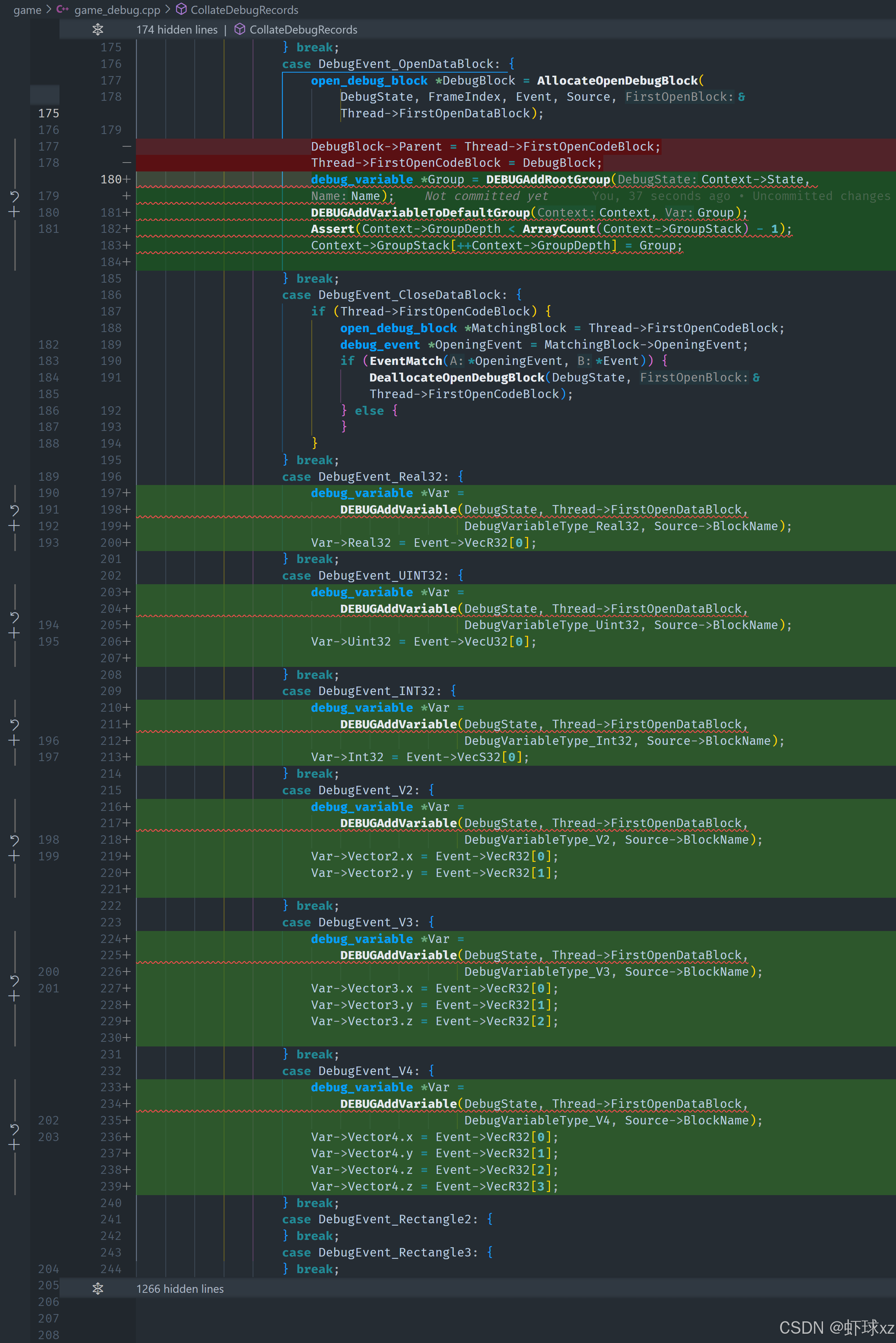Revert the DEBUGAddRootGroup change hunk
896x1343 pixels.
[x=14, y=197]
